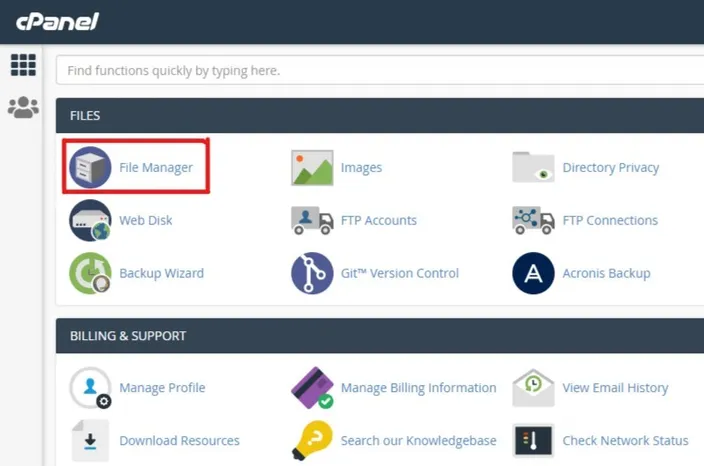
Task: Select Manage Billing Information link
Action: click(418, 387)
